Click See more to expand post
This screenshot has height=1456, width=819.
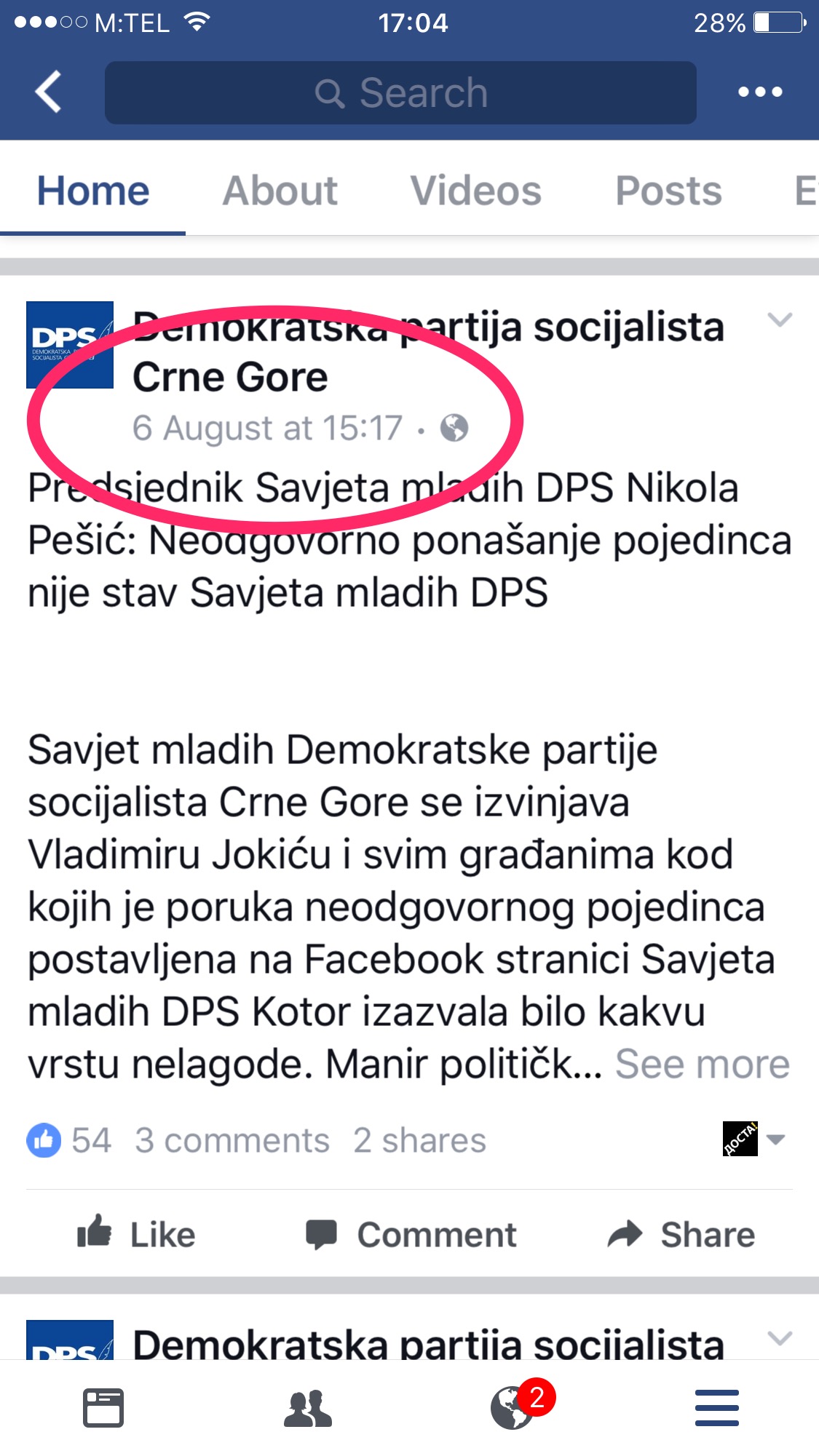click(703, 1065)
